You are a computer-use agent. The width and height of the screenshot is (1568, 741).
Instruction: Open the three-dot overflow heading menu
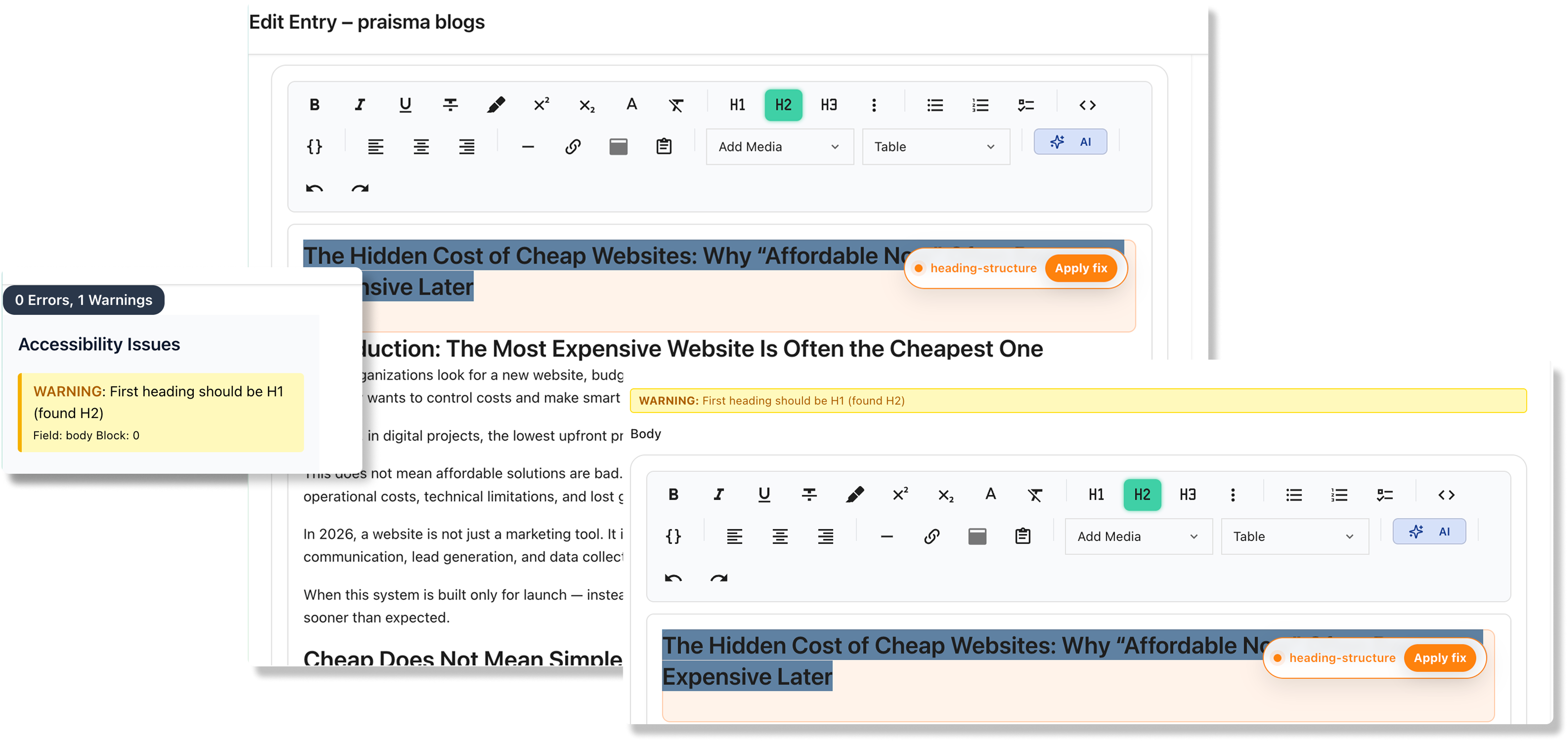tap(873, 105)
